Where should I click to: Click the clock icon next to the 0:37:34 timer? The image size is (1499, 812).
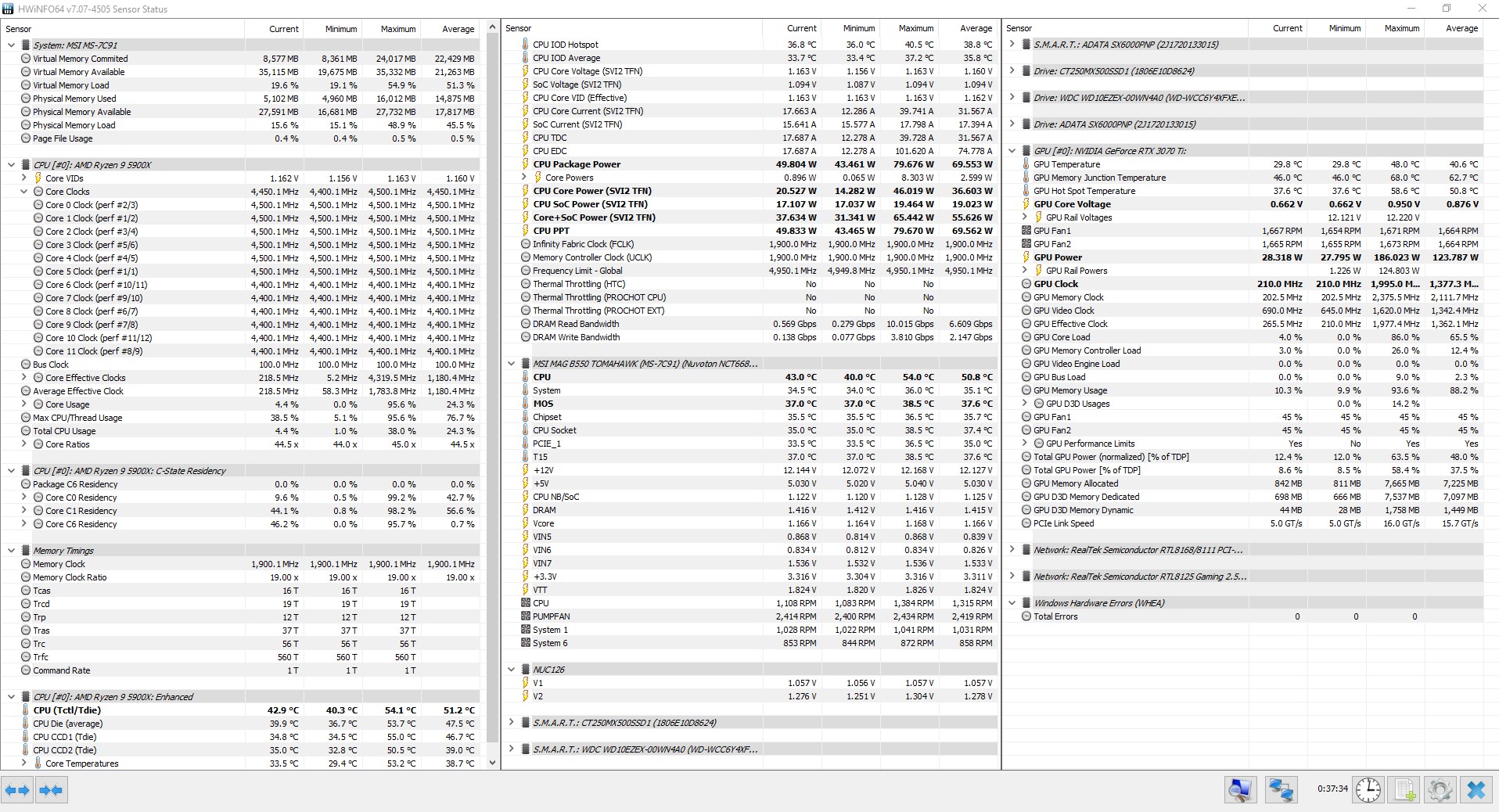coord(1368,790)
